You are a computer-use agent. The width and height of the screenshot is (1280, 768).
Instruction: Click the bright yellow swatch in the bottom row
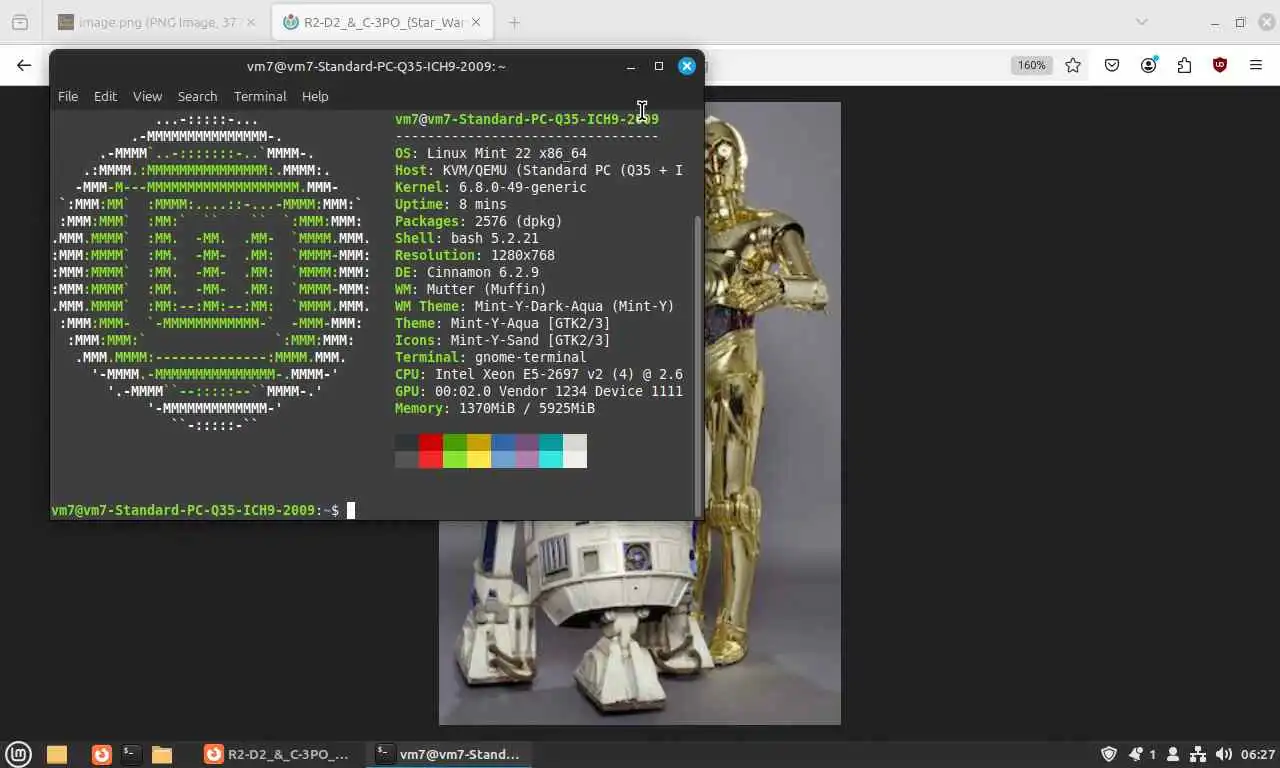tap(479, 459)
